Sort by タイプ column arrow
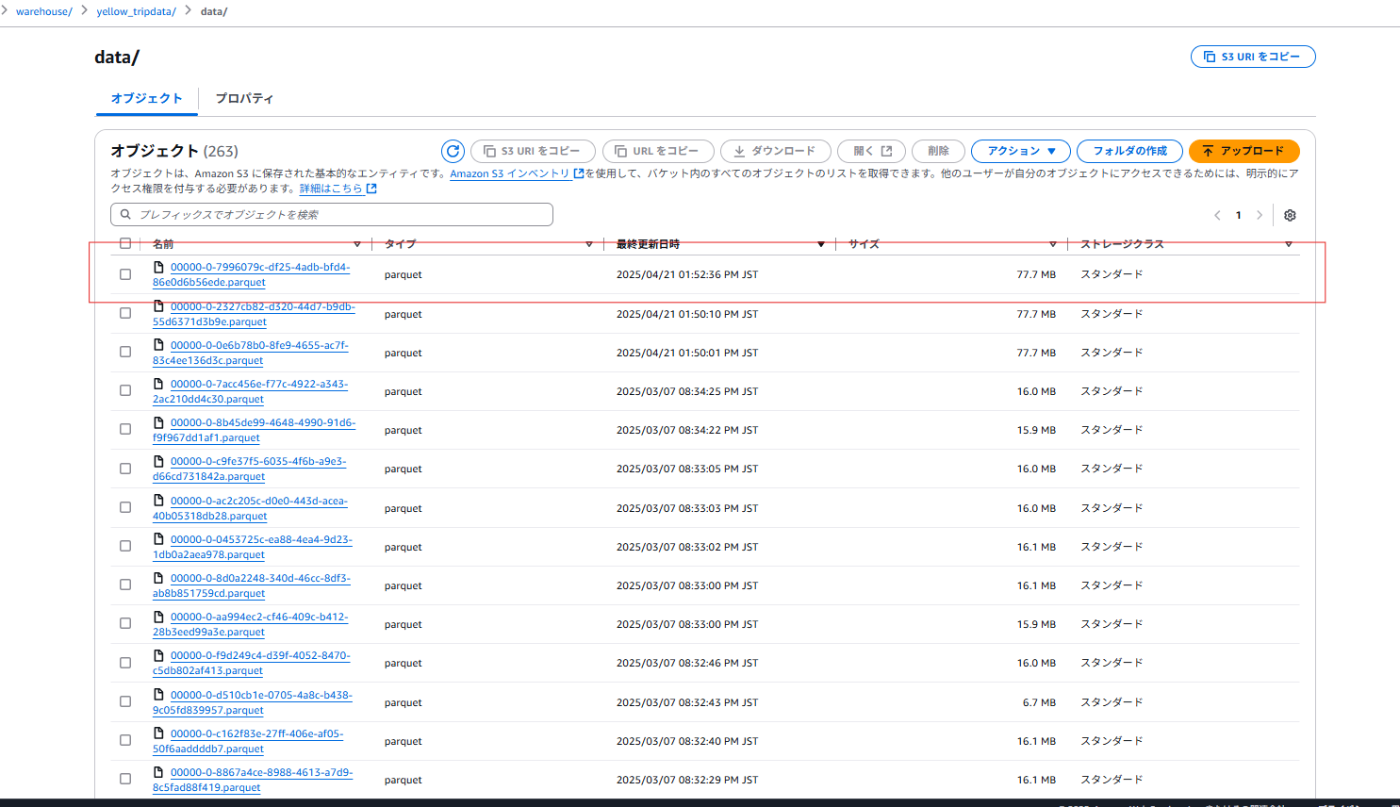1400x807 pixels. click(x=589, y=245)
